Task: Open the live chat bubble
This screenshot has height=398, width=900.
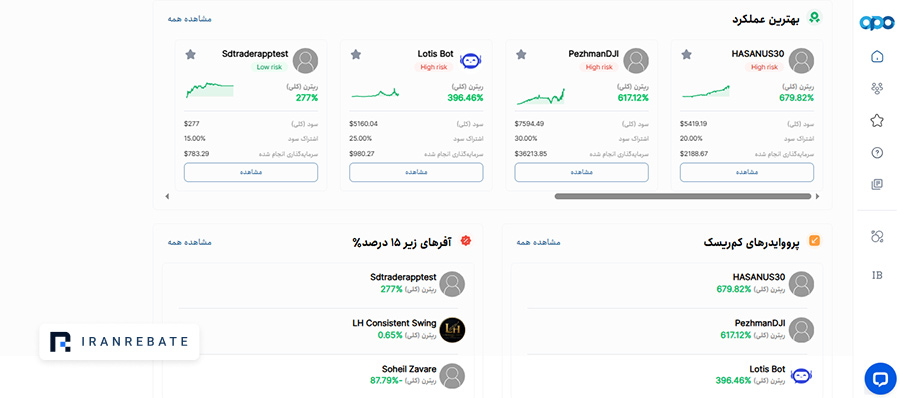Action: (880, 378)
